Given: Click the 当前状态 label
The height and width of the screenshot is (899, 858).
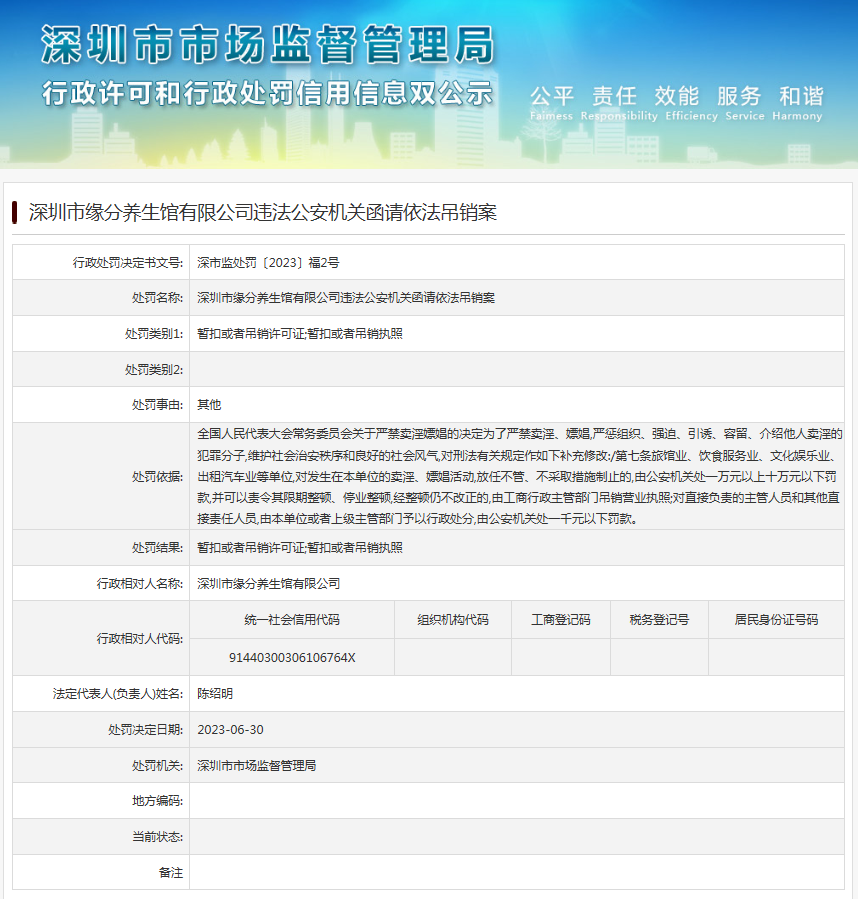Looking at the screenshot, I should [x=157, y=837].
